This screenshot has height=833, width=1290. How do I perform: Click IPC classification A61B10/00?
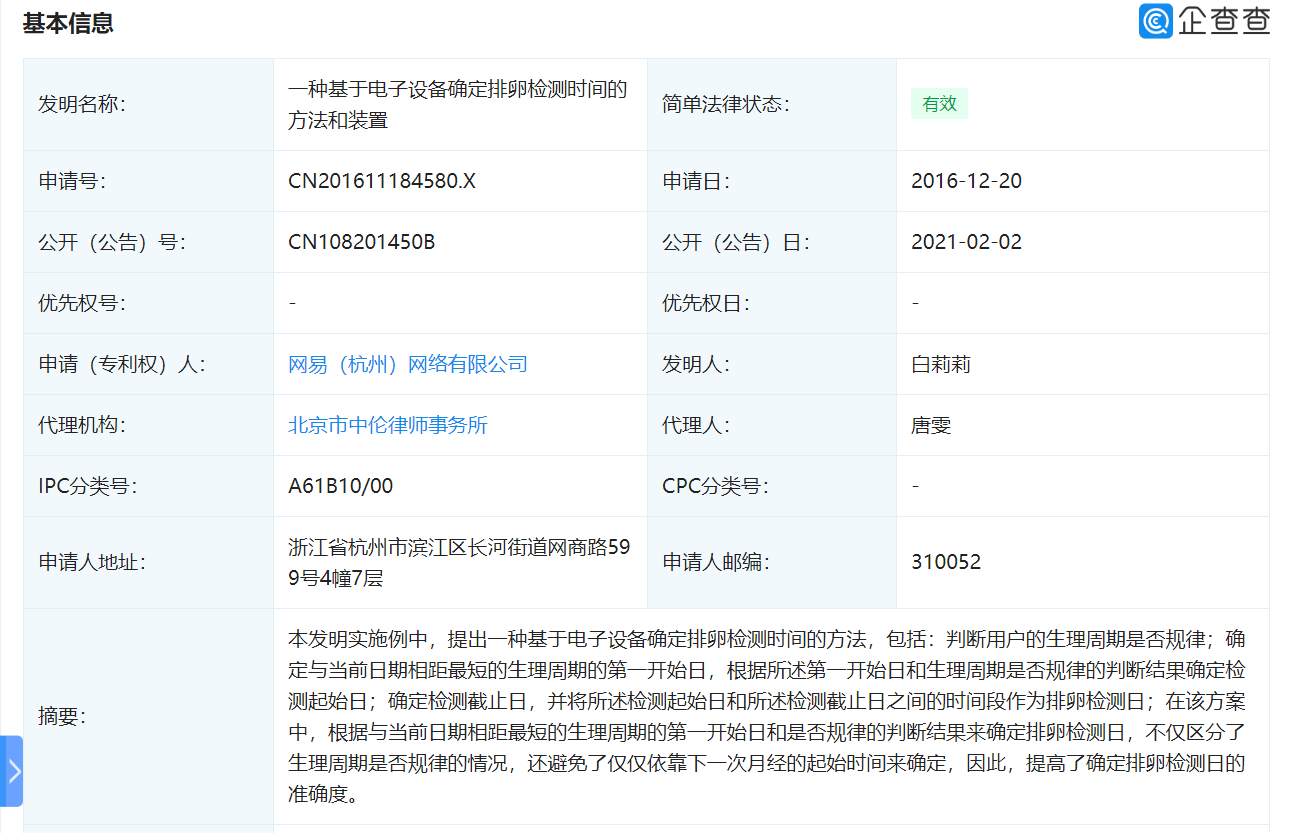(341, 486)
